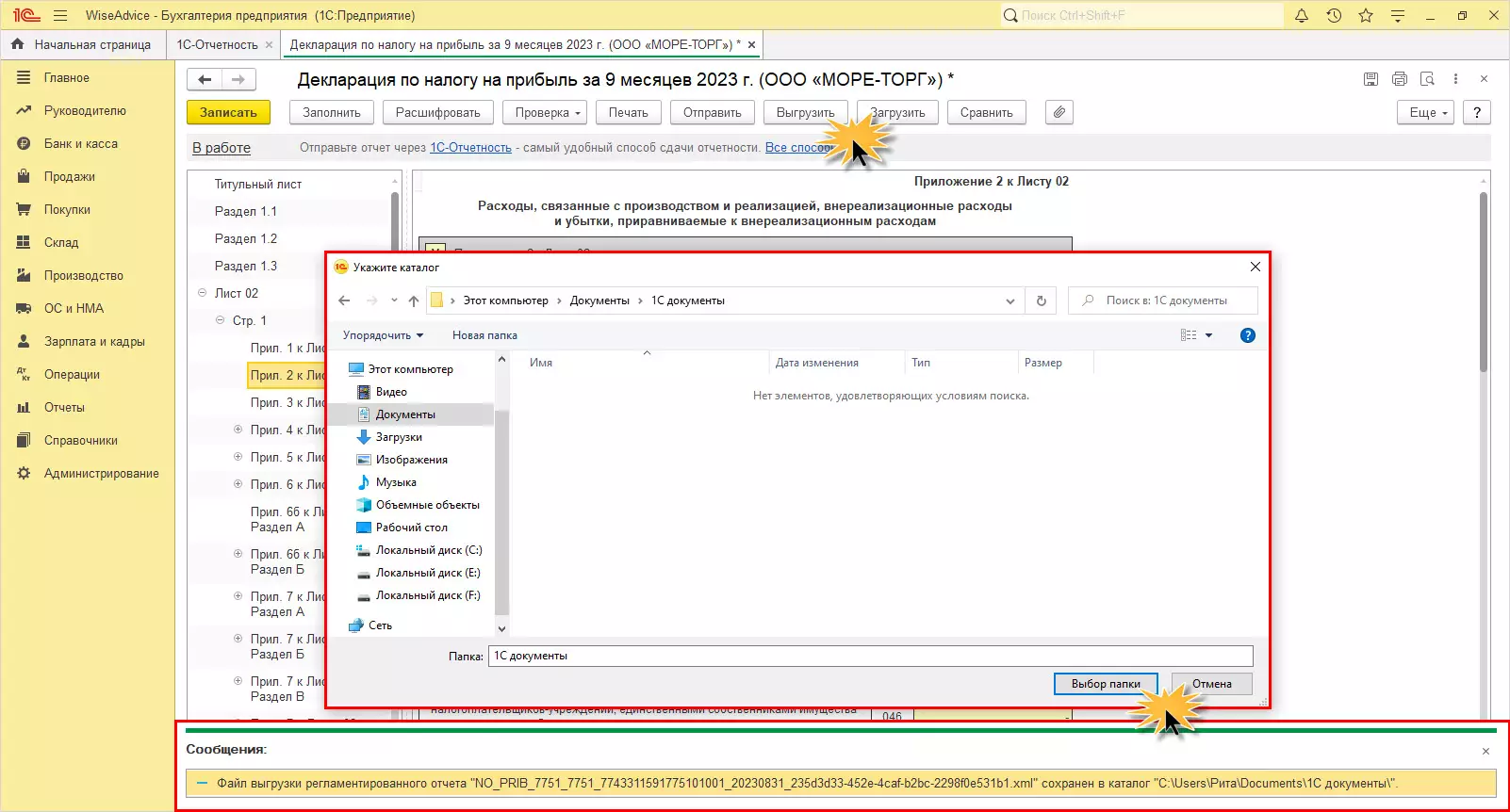Click Новая папка in the dialog
The height and width of the screenshot is (812, 1510).
[x=484, y=335]
